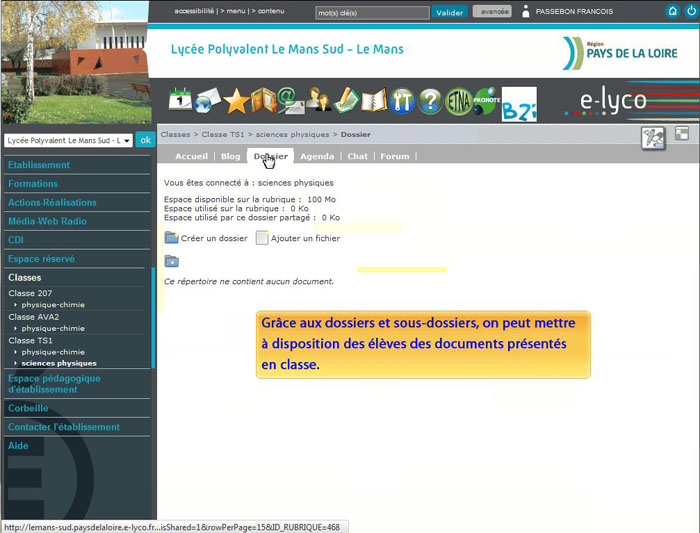Click the file icon for Ajouter un fichier
The width and height of the screenshot is (700, 533).
pyautogui.click(x=262, y=238)
